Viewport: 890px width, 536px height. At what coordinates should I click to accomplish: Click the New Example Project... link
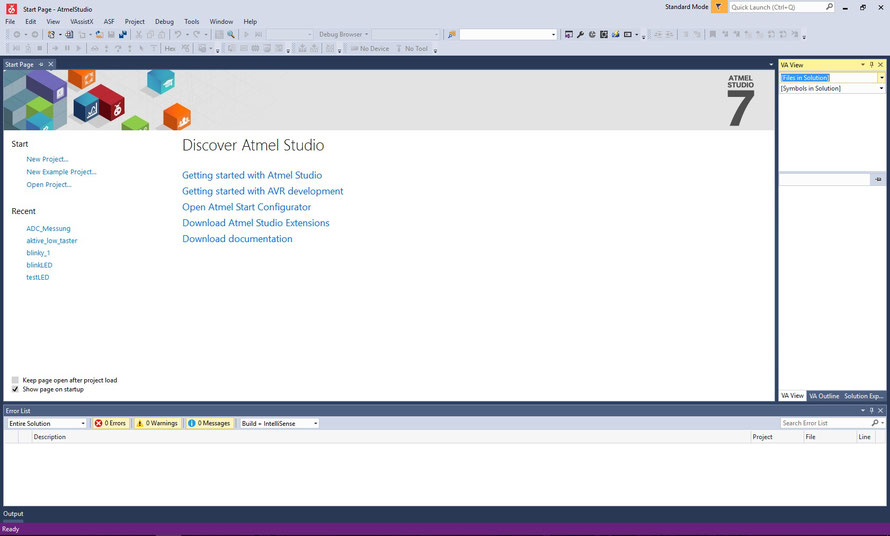tap(61, 171)
